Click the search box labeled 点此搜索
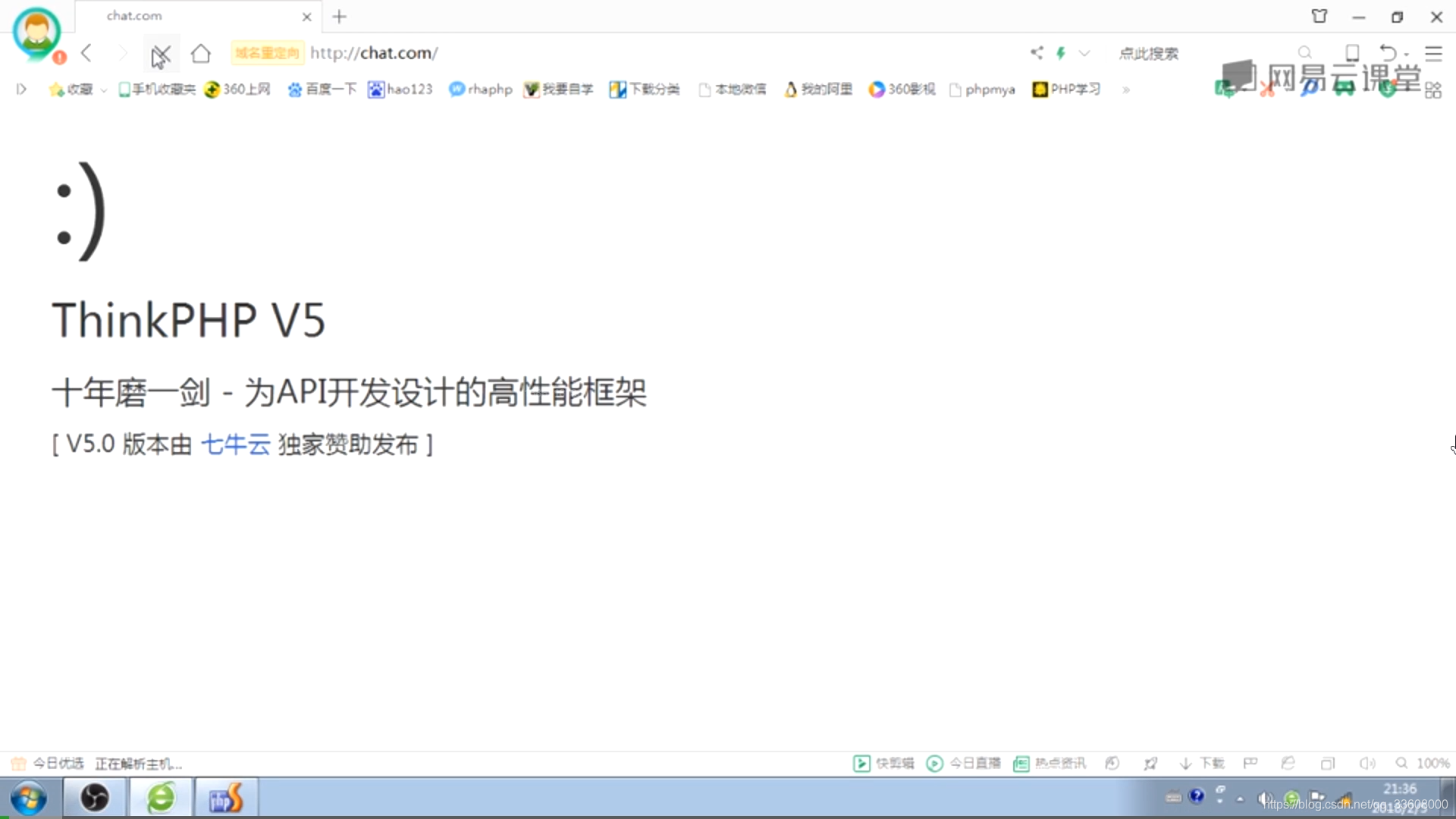This screenshot has width=1456, height=819. 1149,53
